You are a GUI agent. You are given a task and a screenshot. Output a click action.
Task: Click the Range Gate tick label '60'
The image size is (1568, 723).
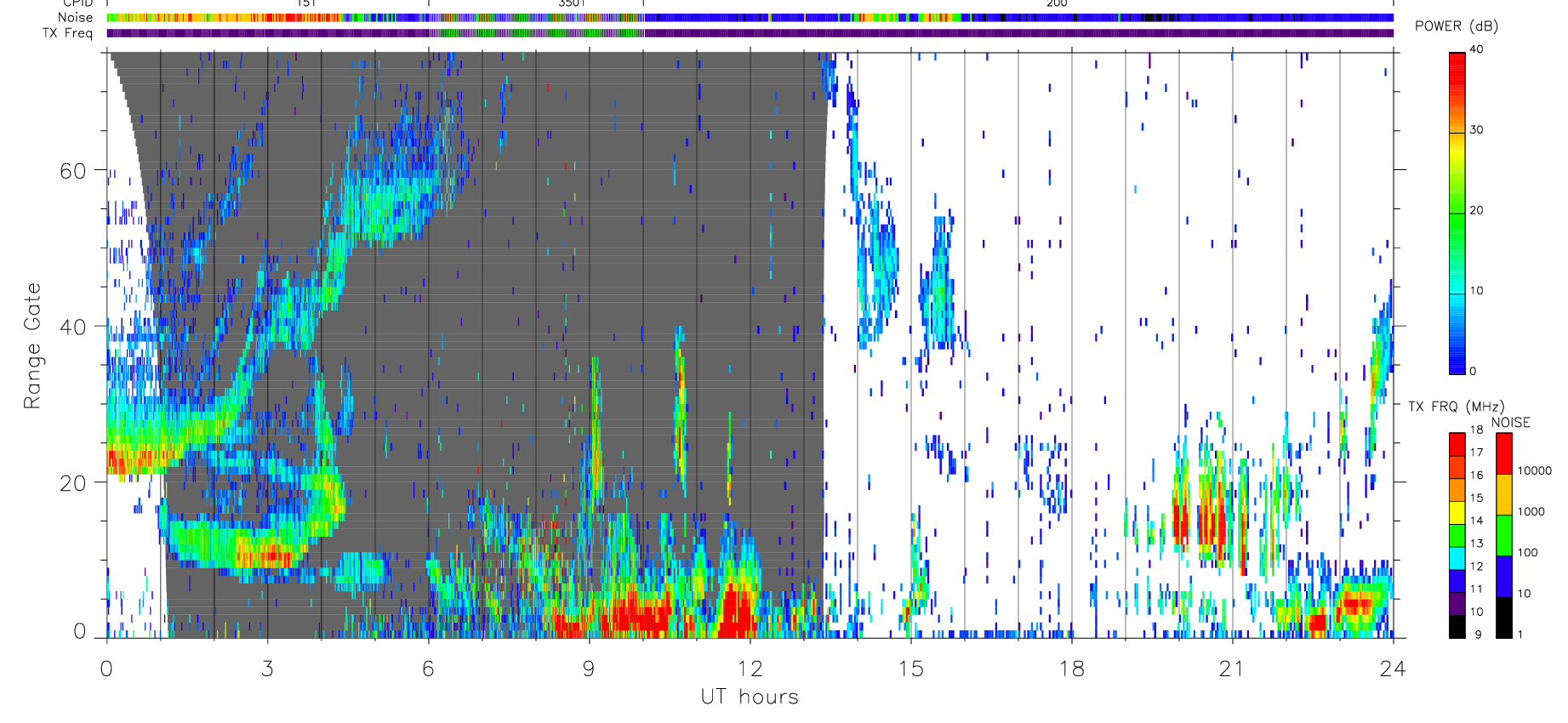tap(73, 171)
